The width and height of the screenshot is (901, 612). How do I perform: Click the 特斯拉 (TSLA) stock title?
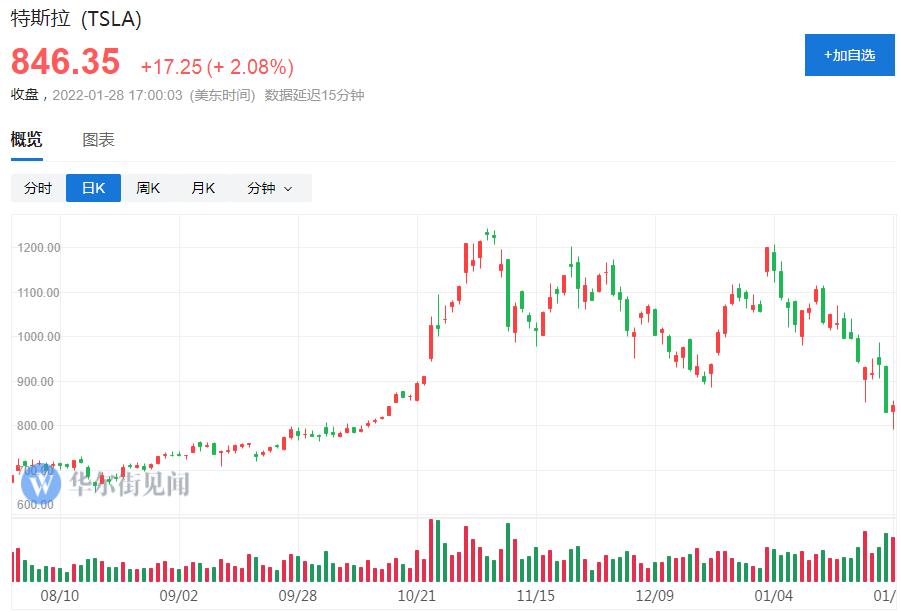click(x=76, y=19)
